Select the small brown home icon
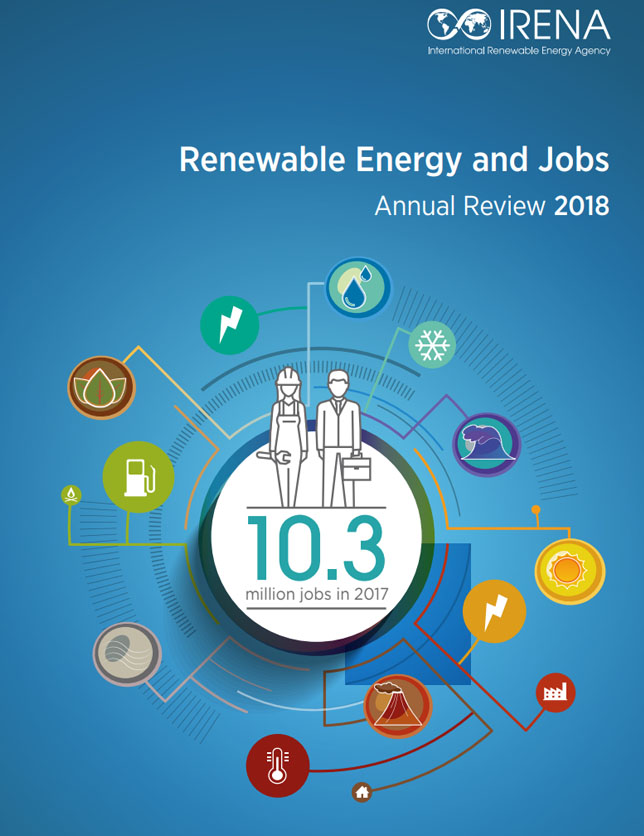 click(x=362, y=793)
